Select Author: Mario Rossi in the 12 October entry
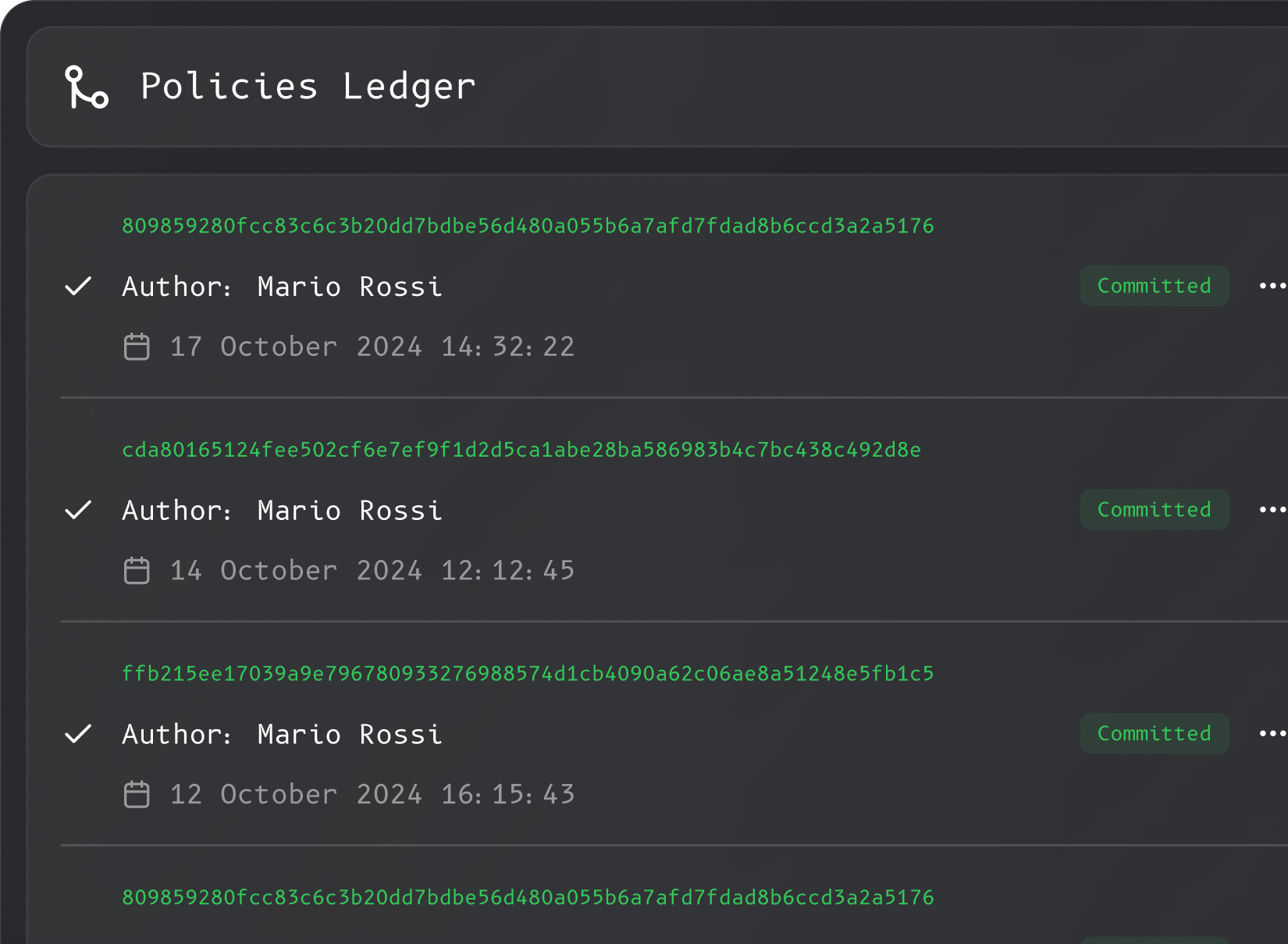 coord(283,735)
